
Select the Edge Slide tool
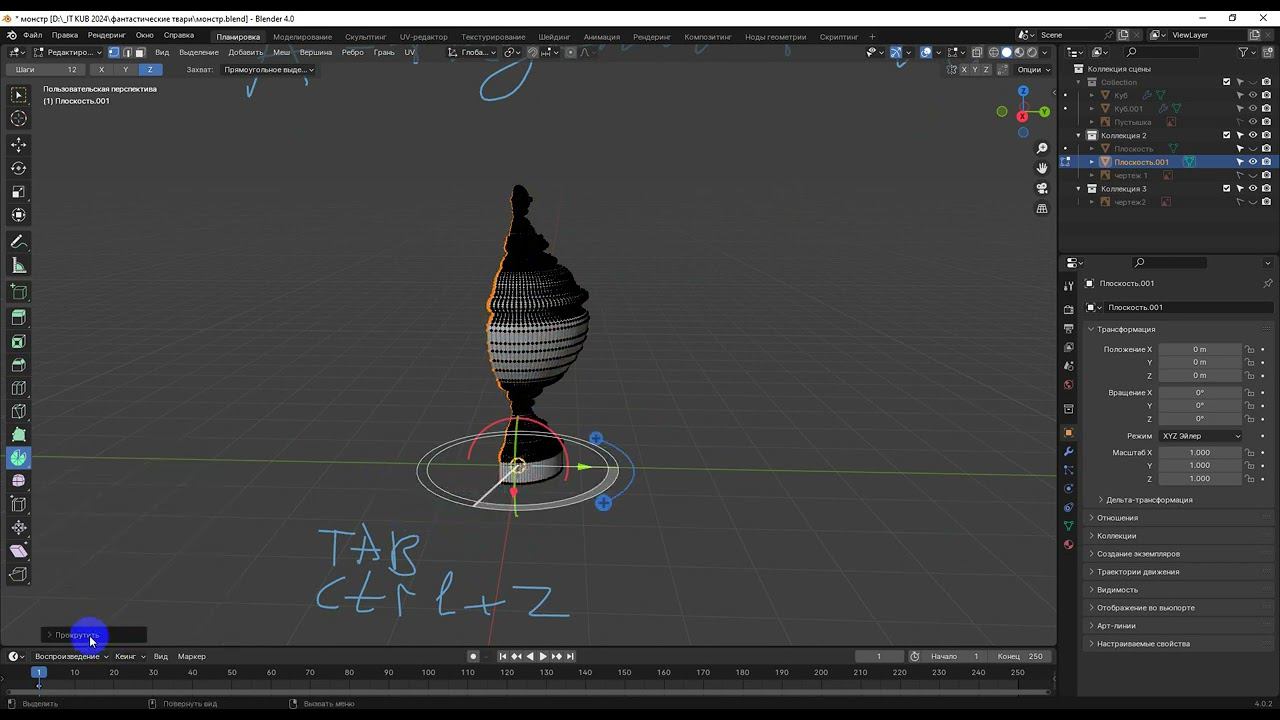[19, 504]
